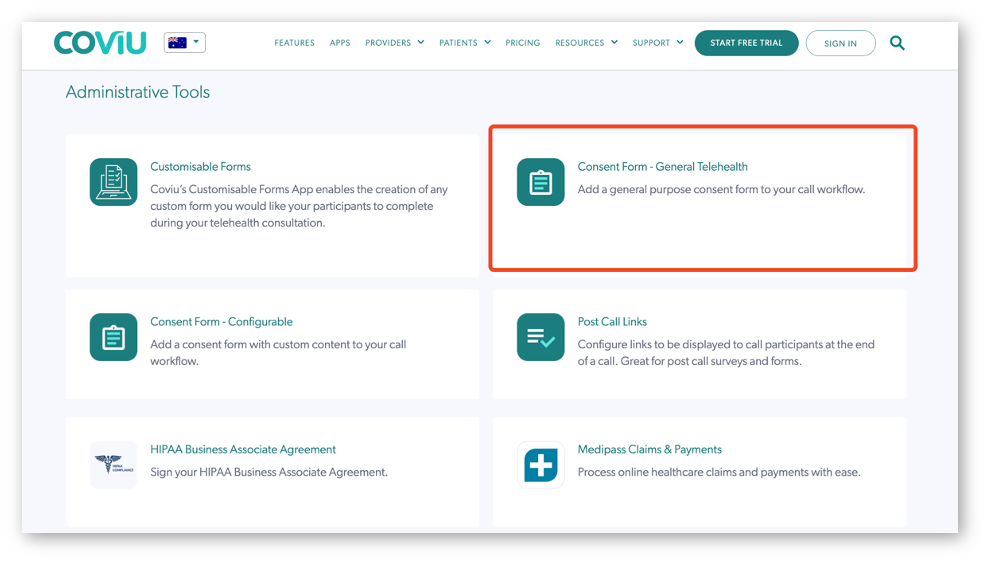Click text 'Sign your HIPAA Business Associate Agreement.'
The width and height of the screenshot is (988, 564).
click(x=269, y=472)
